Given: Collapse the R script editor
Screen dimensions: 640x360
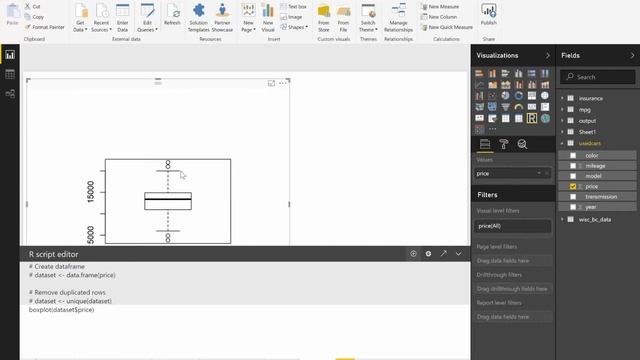Looking at the screenshot, I should 458,254.
